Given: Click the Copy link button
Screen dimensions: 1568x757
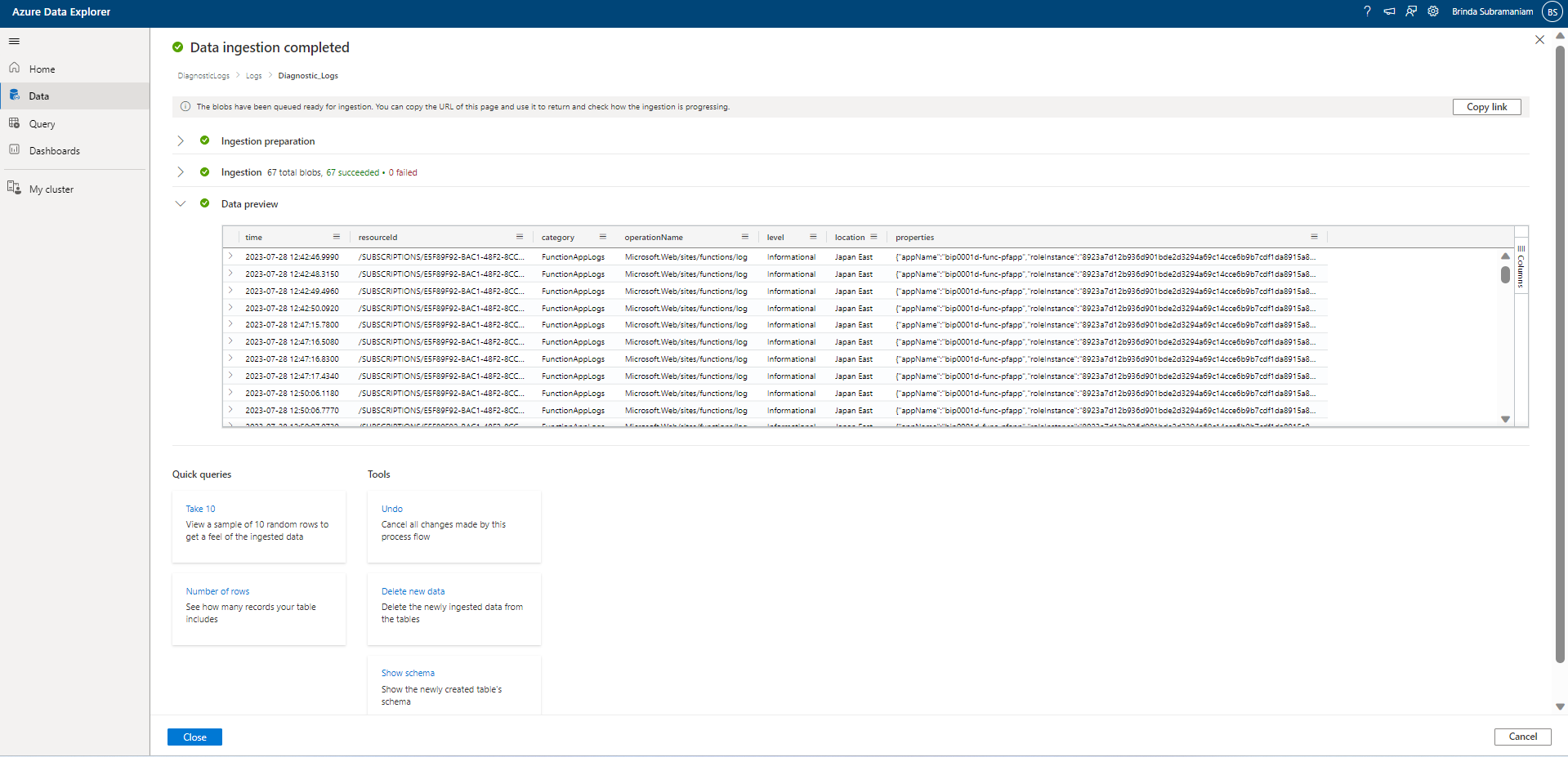Looking at the screenshot, I should (x=1486, y=106).
